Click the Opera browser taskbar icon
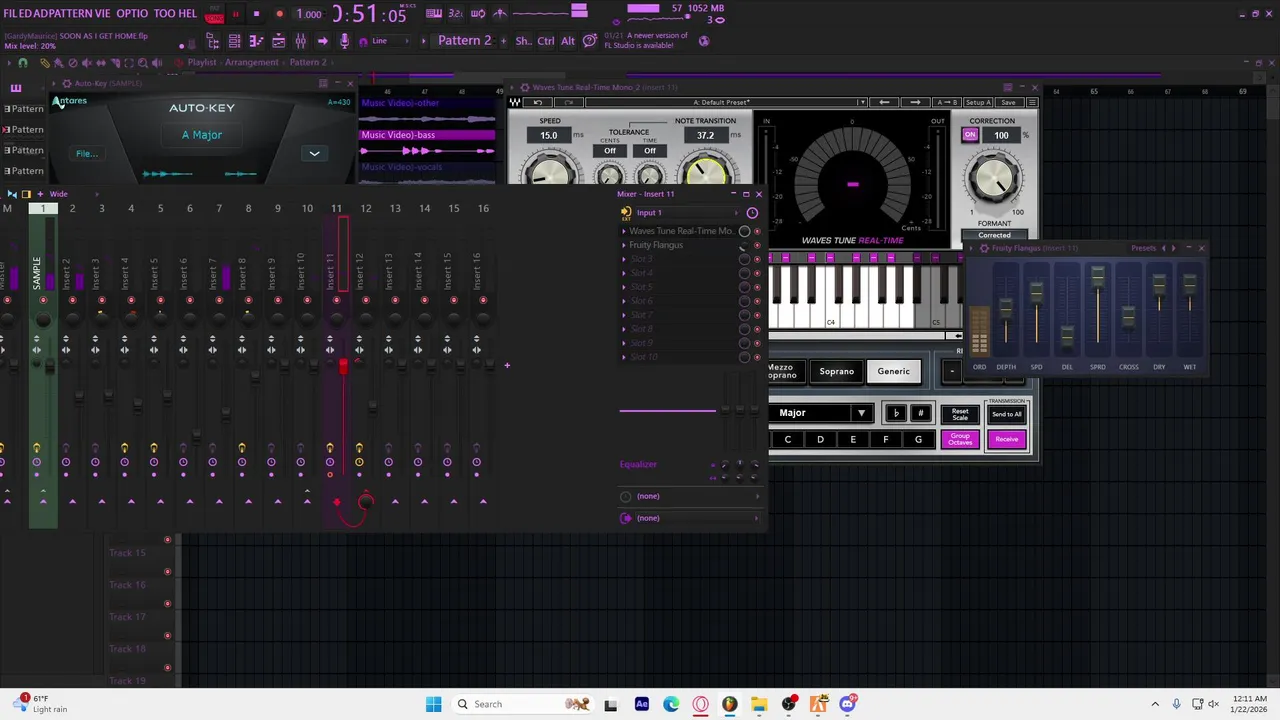1280x720 pixels. click(700, 704)
